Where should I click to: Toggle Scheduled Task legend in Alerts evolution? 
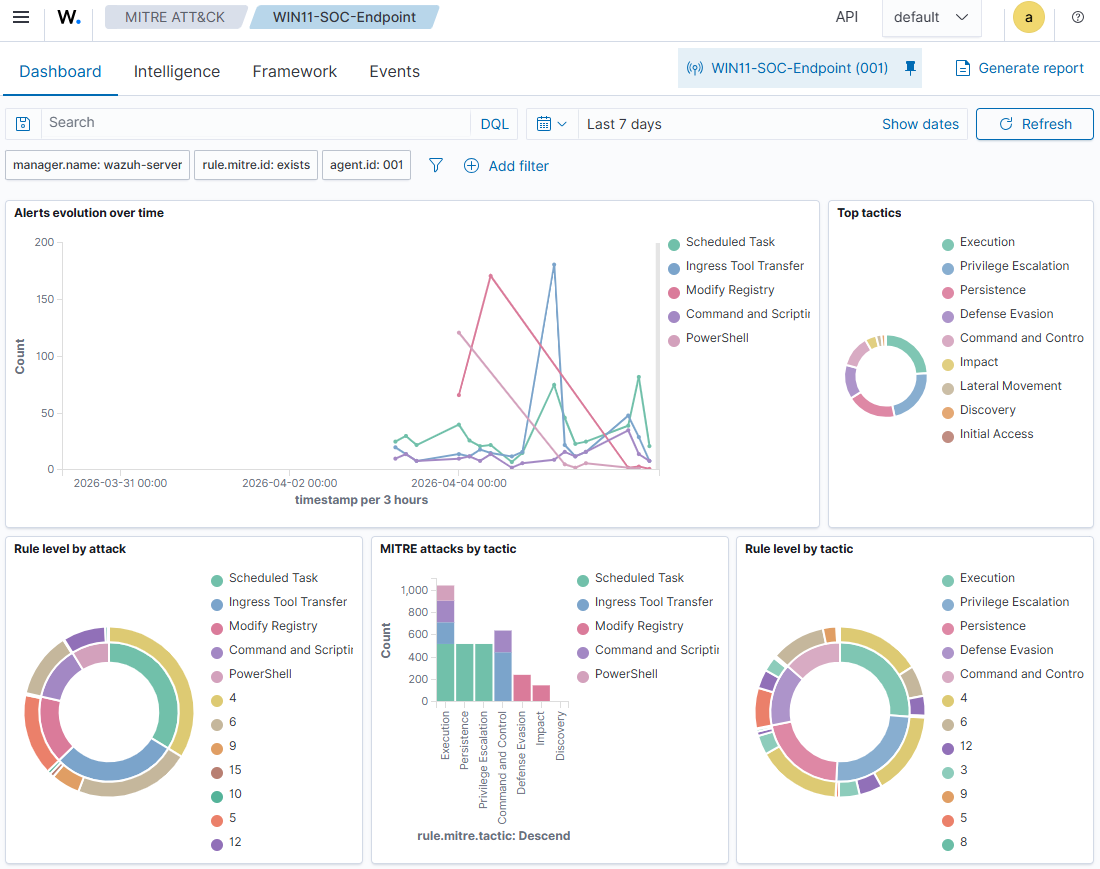pyautogui.click(x=730, y=242)
